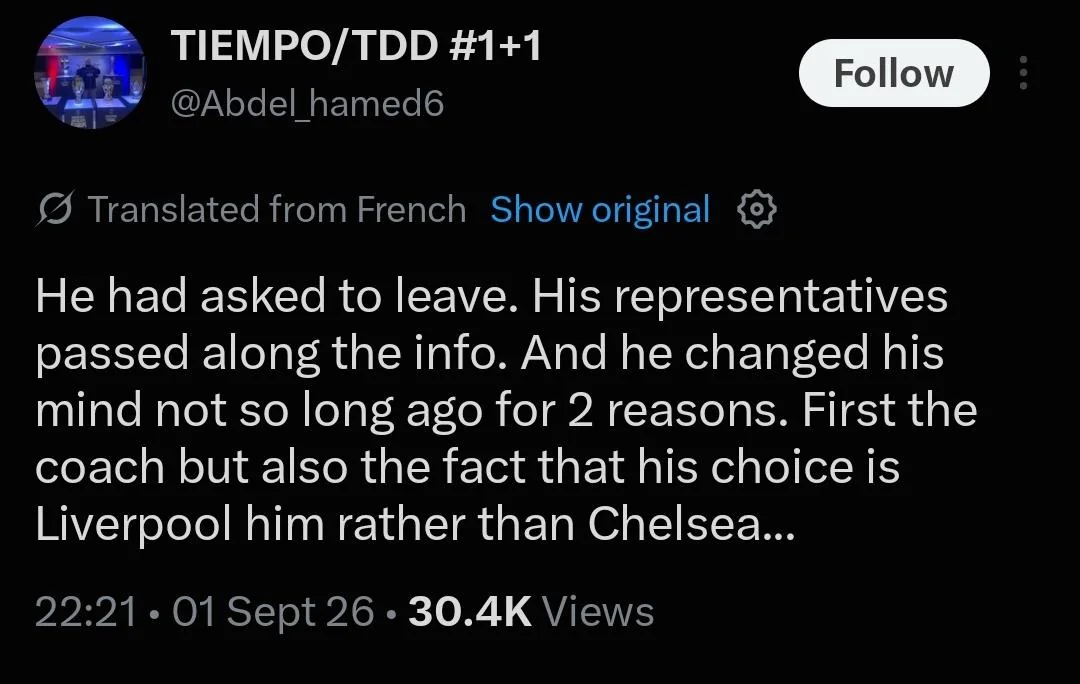Open the three-dot more options menu
Viewport: 1080px width, 684px height.
(1023, 73)
